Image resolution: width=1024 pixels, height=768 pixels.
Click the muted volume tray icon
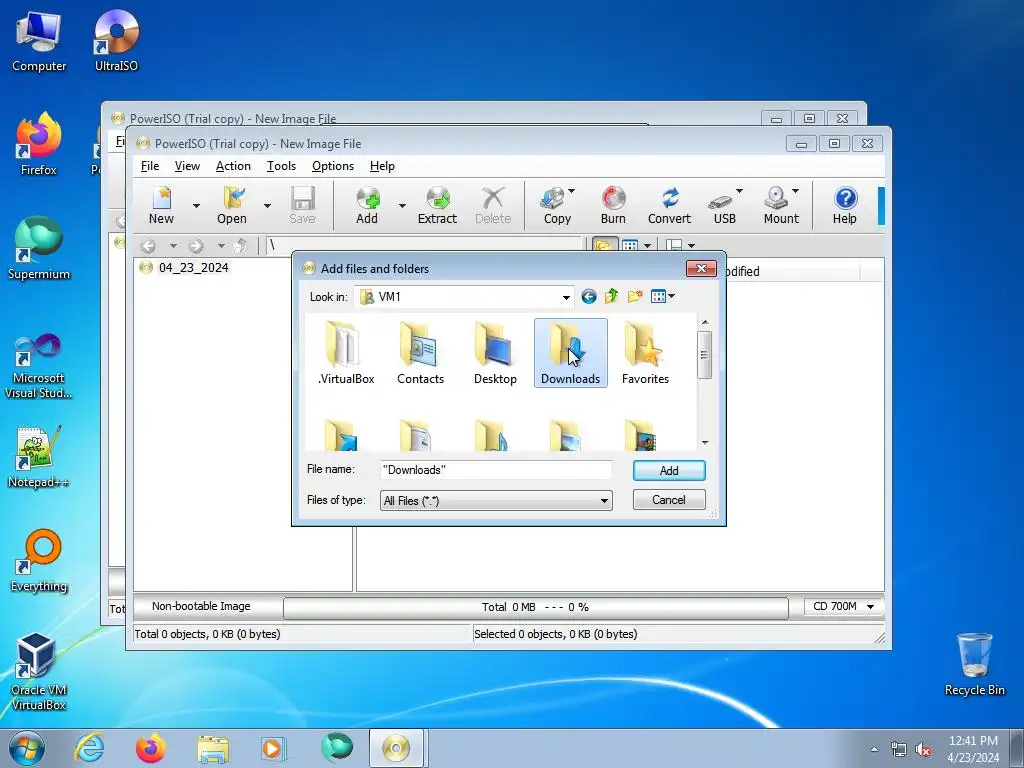coord(923,750)
